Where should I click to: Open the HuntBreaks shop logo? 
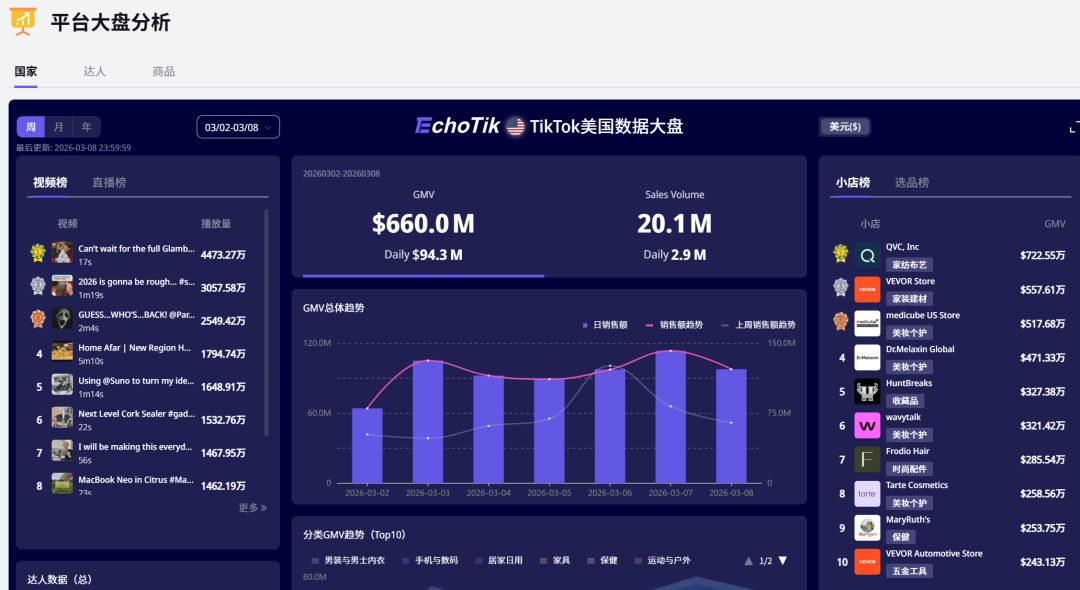(867, 392)
